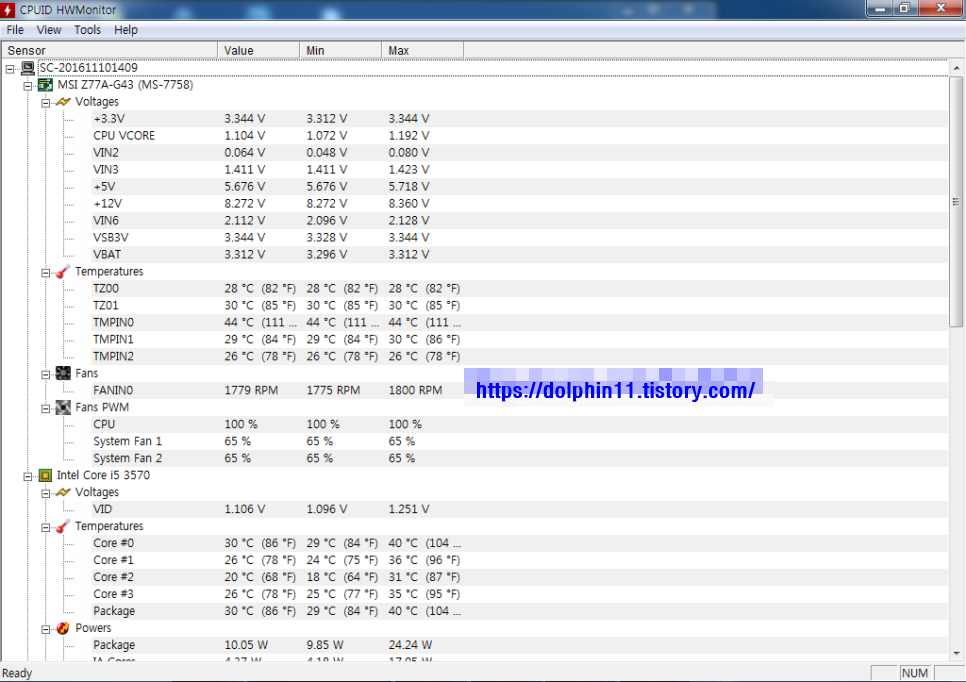This screenshot has height=682, width=966.
Task: Collapse the motherboard Voltages group
Action: click(46, 103)
